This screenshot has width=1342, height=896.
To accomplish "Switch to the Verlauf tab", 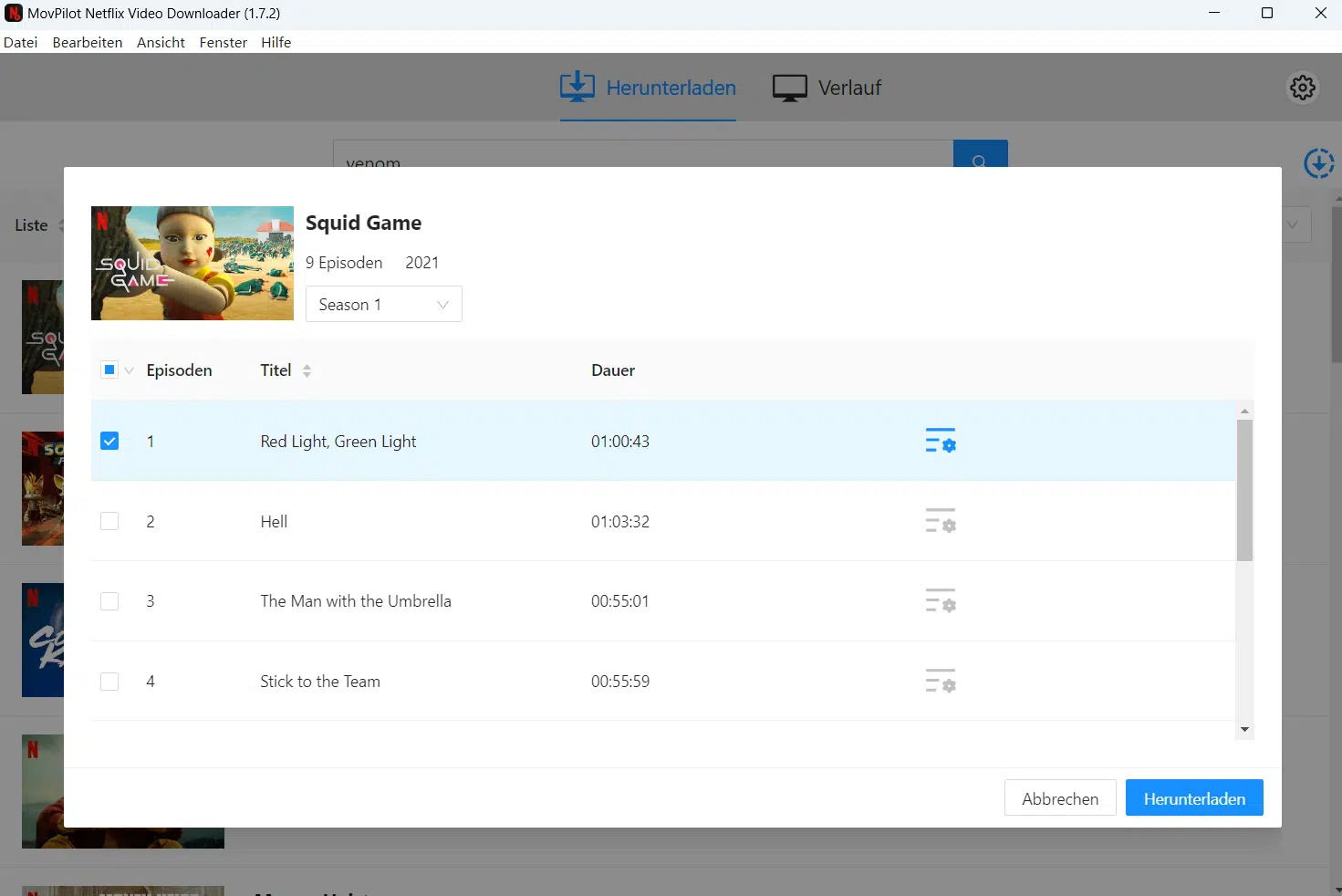I will pyautogui.click(x=827, y=88).
